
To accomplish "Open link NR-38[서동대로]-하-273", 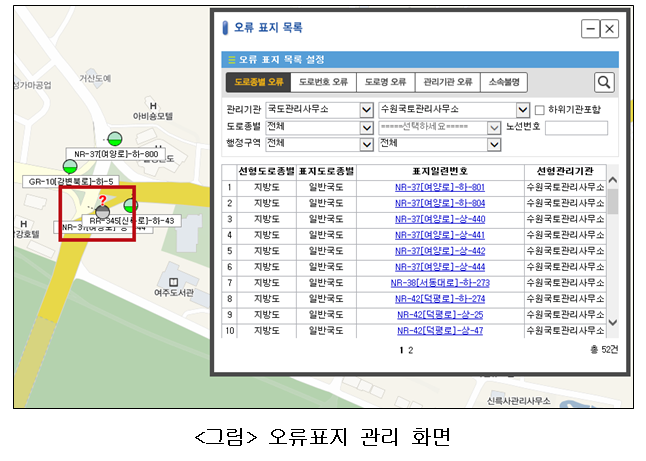I will click(x=439, y=283).
